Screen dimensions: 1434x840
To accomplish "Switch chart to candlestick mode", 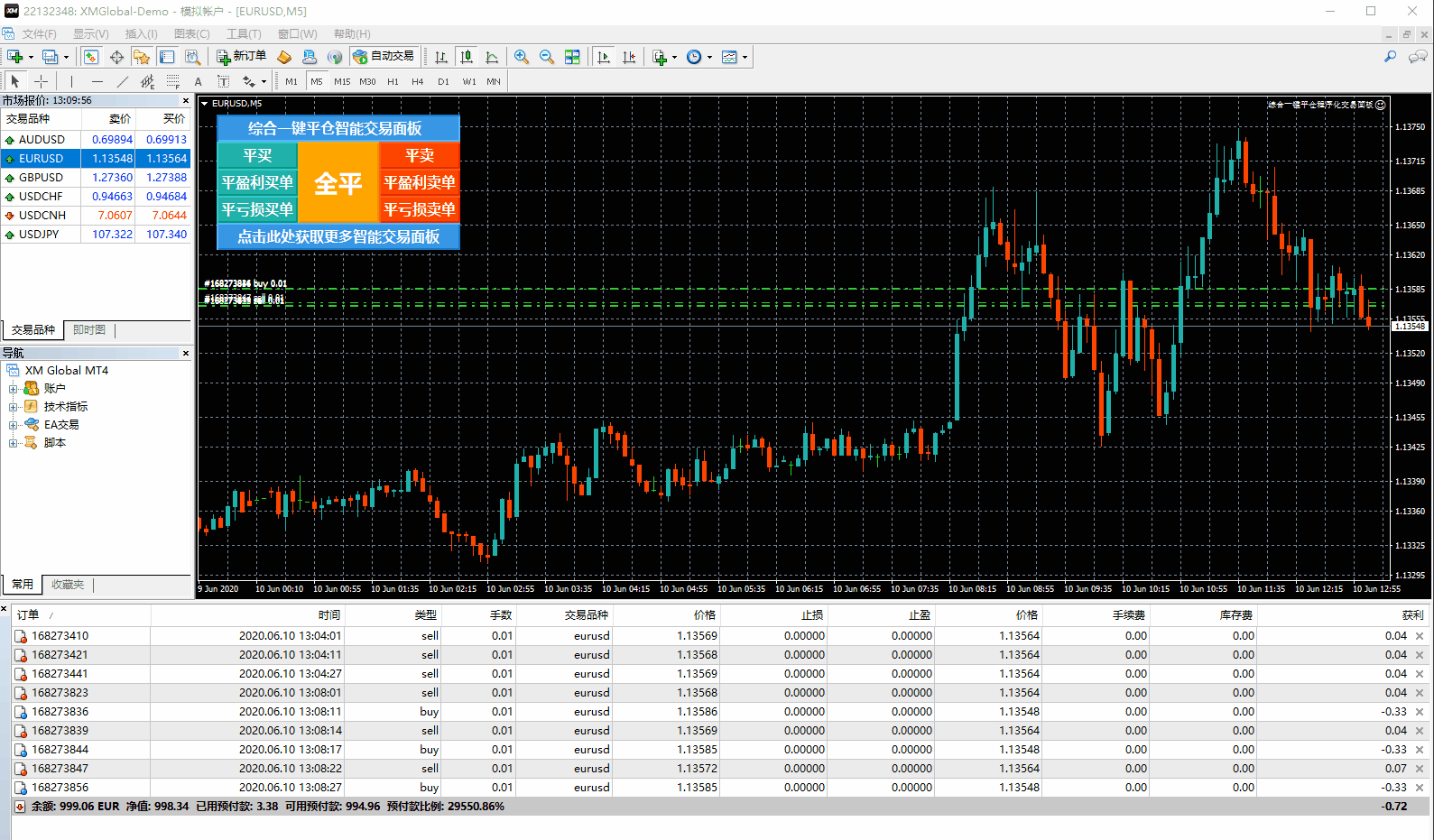I will point(467,57).
